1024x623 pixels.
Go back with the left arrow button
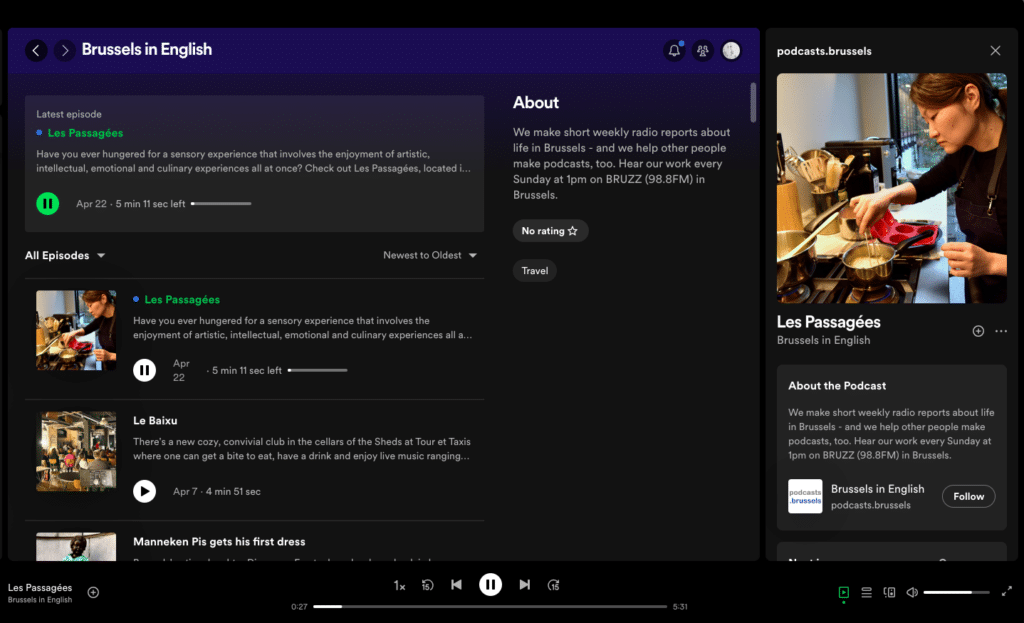36,50
